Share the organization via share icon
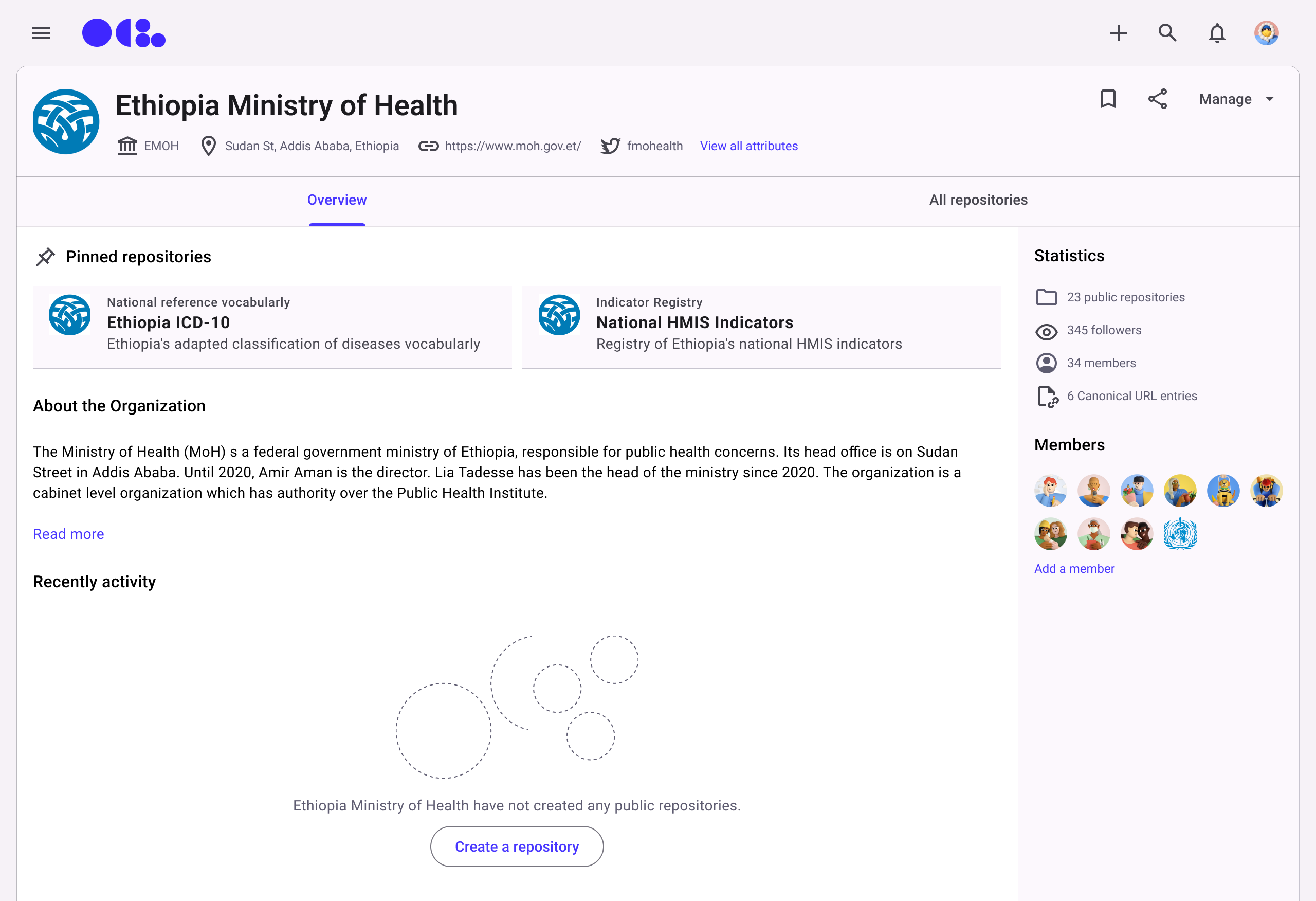 click(1158, 99)
